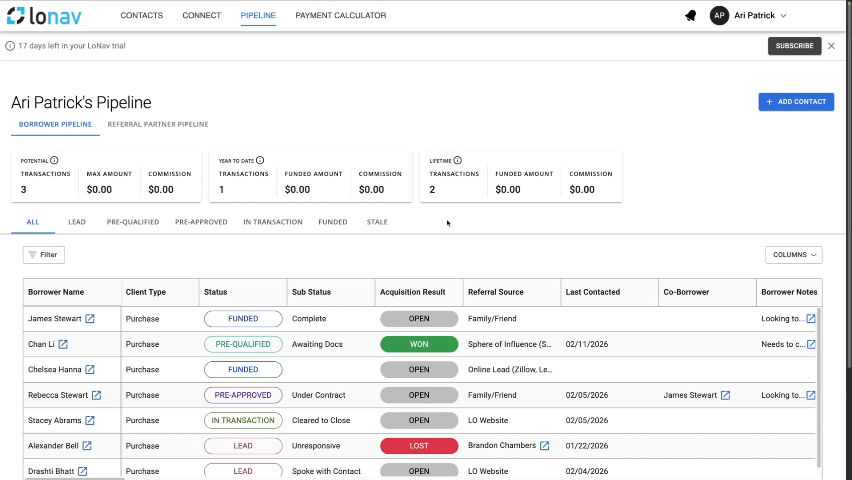Click the Subscribe button
This screenshot has width=852, height=480.
(x=794, y=46)
